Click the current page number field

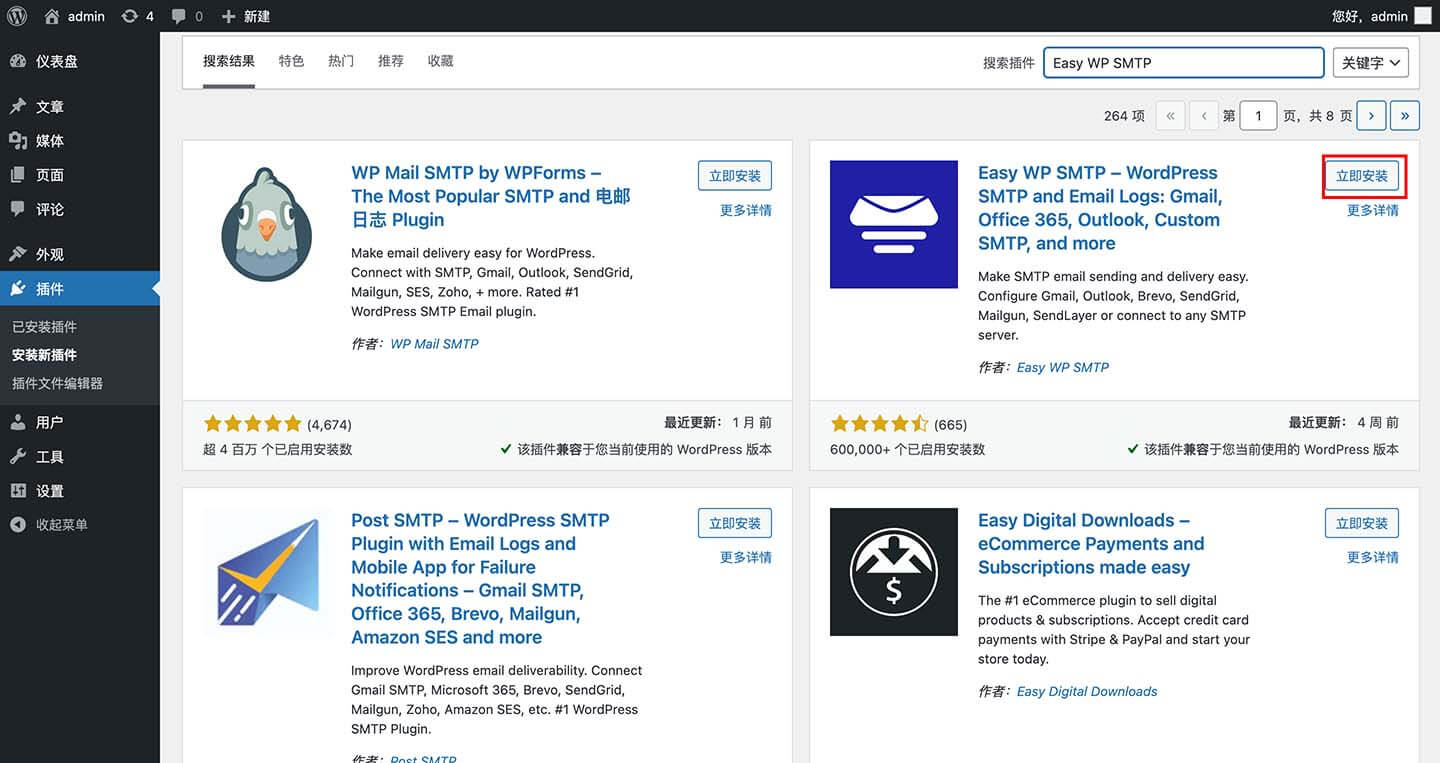pyautogui.click(x=1258, y=116)
